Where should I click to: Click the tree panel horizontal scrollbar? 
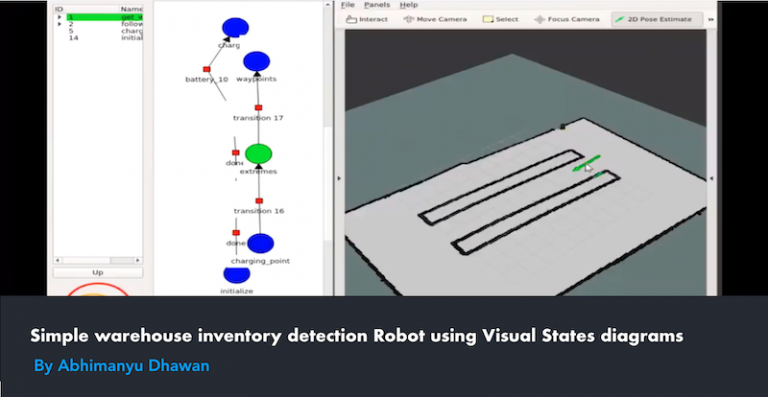[98, 260]
